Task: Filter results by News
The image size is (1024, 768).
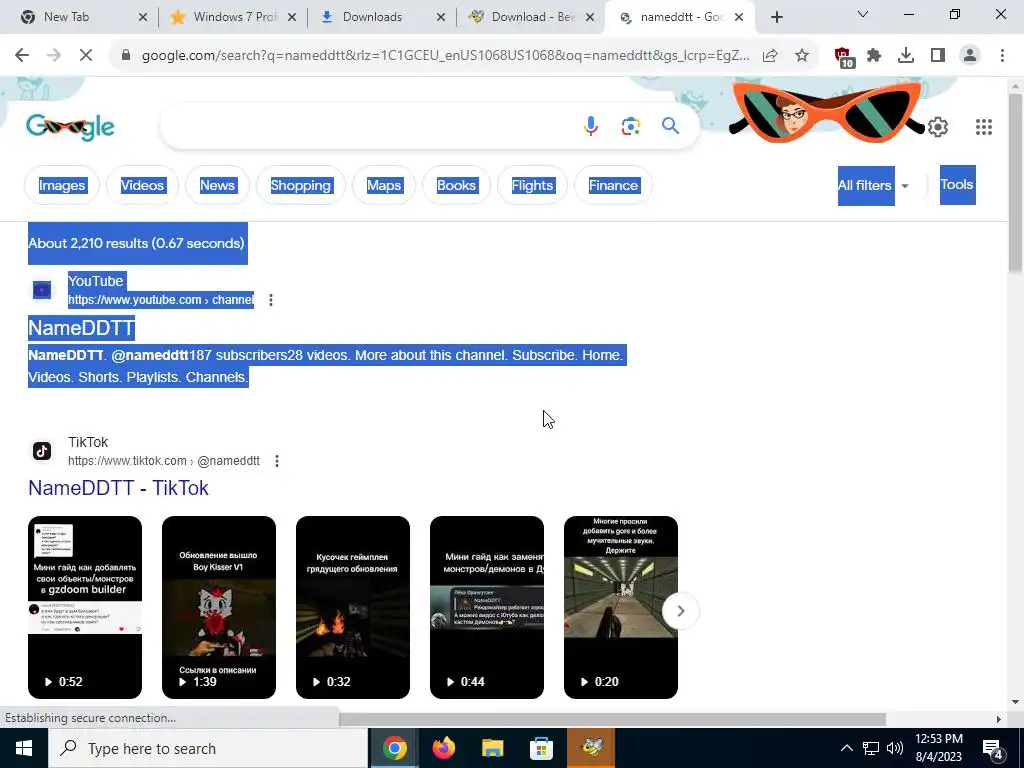Action: click(x=217, y=185)
